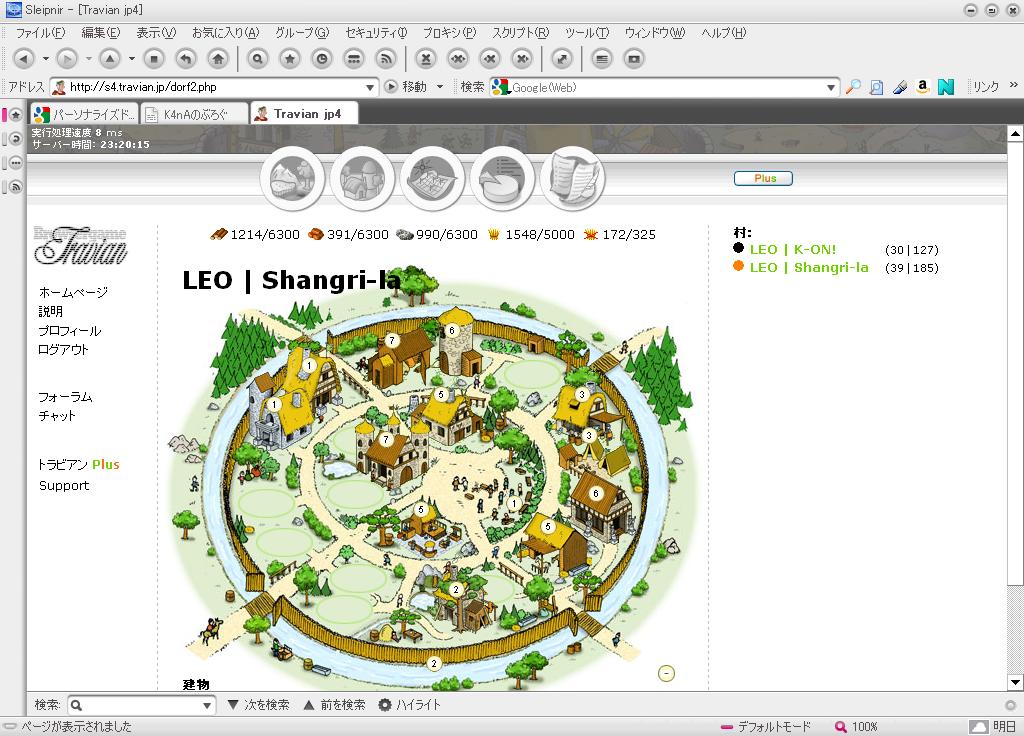Click the 100% zoom status indicator

click(856, 726)
